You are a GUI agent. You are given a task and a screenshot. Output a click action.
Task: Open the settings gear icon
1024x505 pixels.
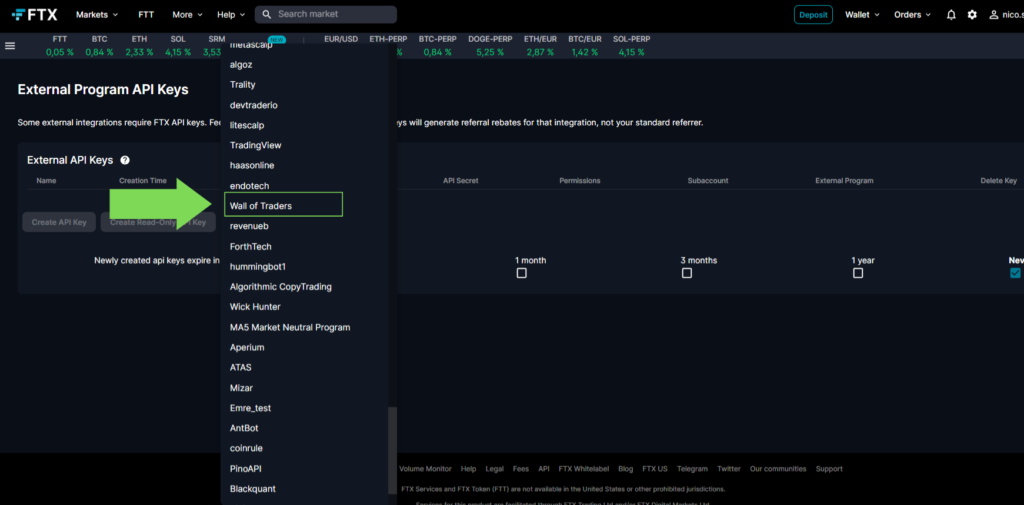[x=972, y=15]
